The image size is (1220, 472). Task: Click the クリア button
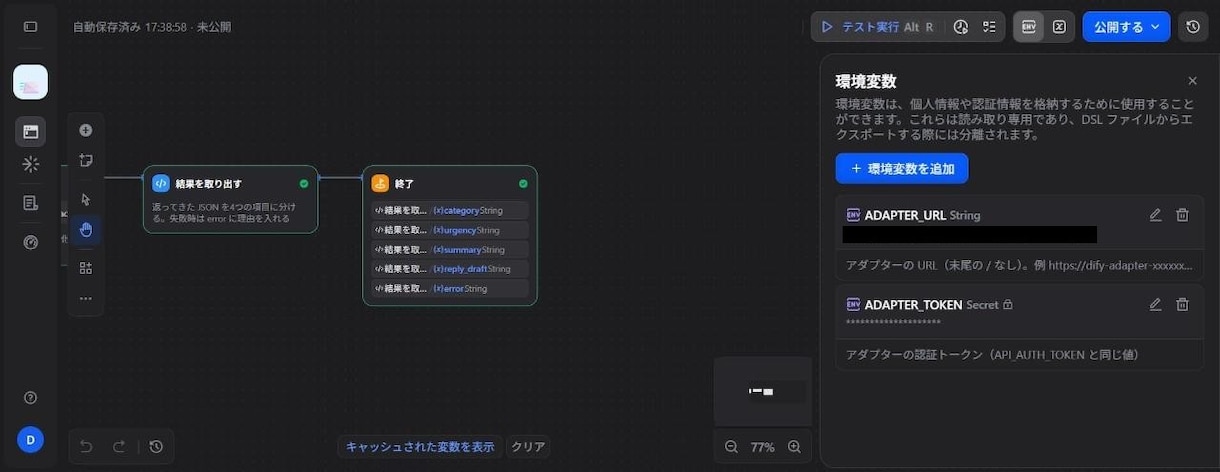click(x=528, y=447)
